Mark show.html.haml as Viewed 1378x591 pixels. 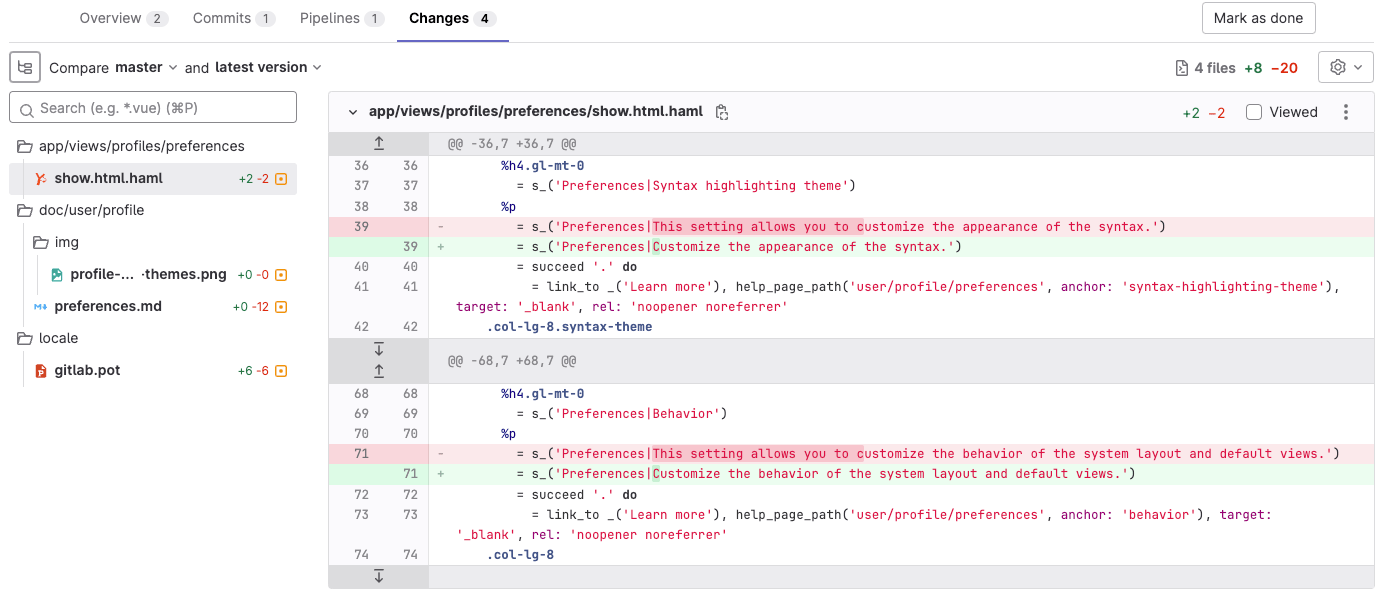coord(1253,112)
